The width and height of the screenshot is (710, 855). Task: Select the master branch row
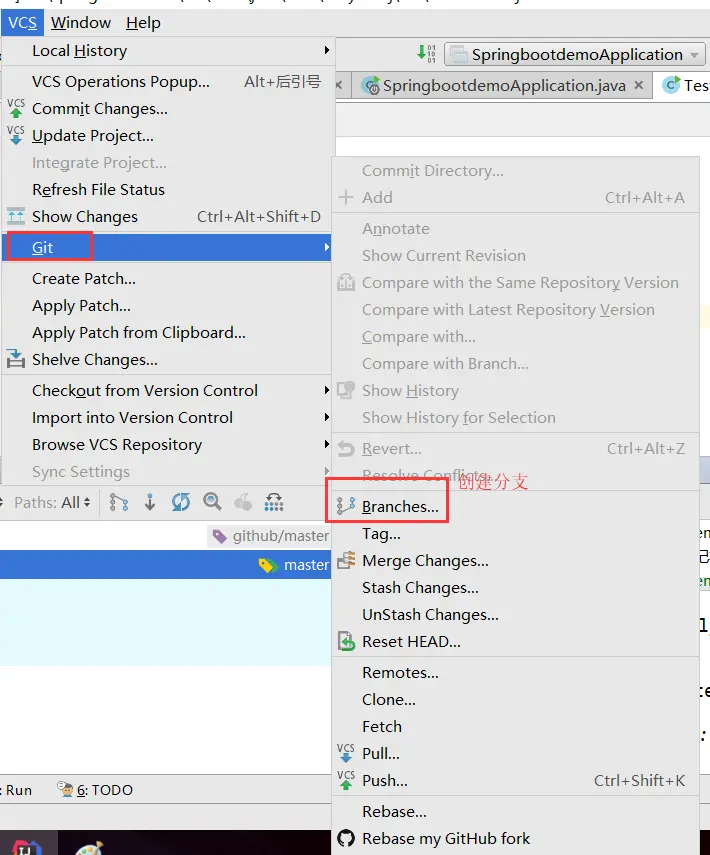(x=165, y=564)
